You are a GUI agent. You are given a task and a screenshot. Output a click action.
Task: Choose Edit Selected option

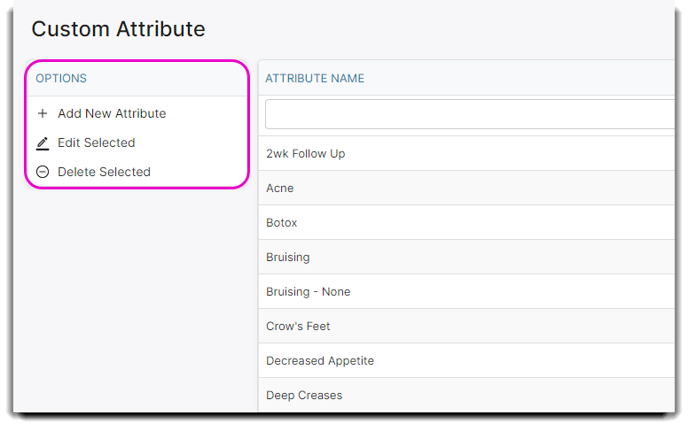pyautogui.click(x=86, y=143)
